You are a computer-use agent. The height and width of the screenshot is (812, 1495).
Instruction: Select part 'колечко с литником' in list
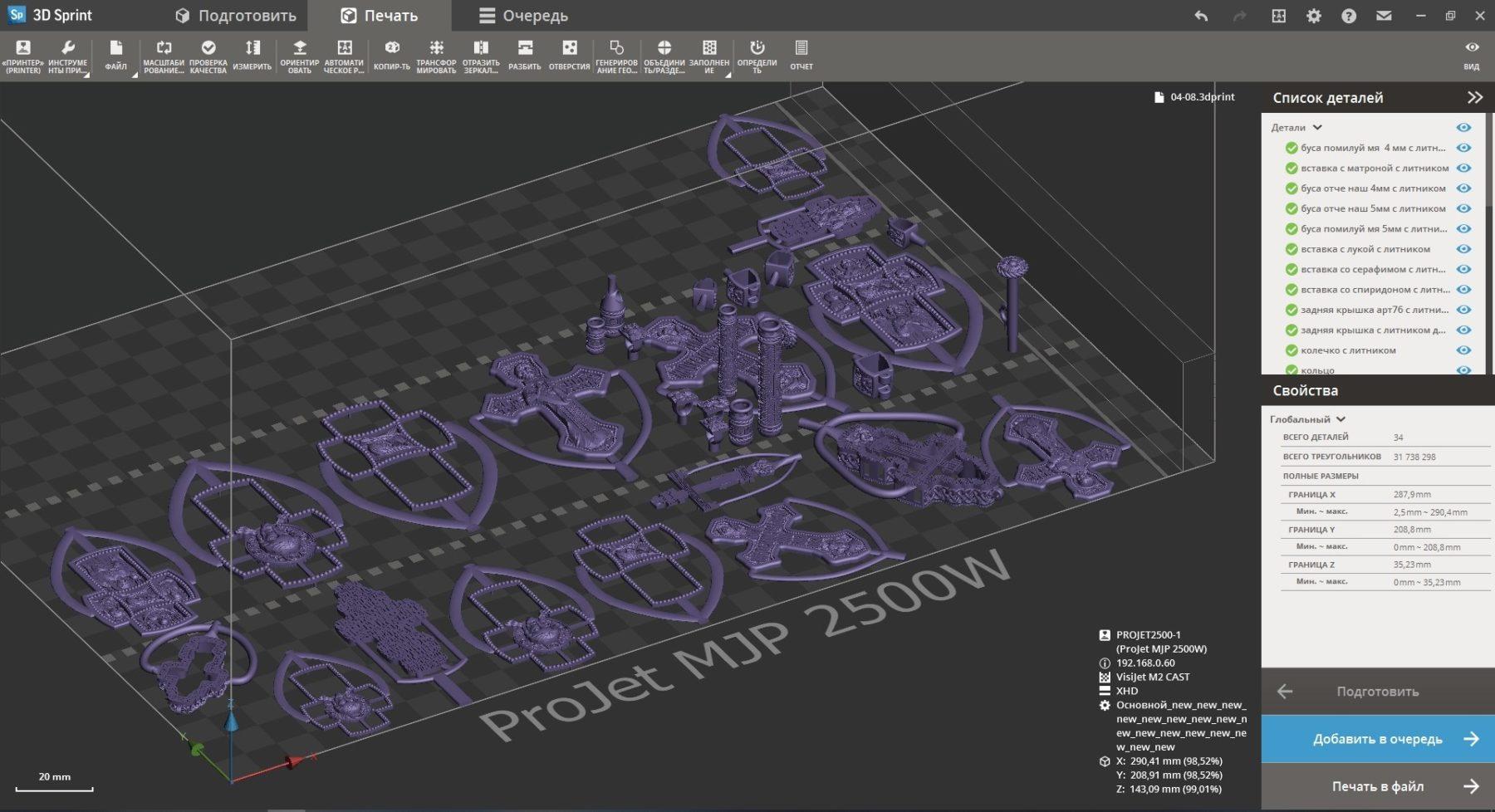1348,350
